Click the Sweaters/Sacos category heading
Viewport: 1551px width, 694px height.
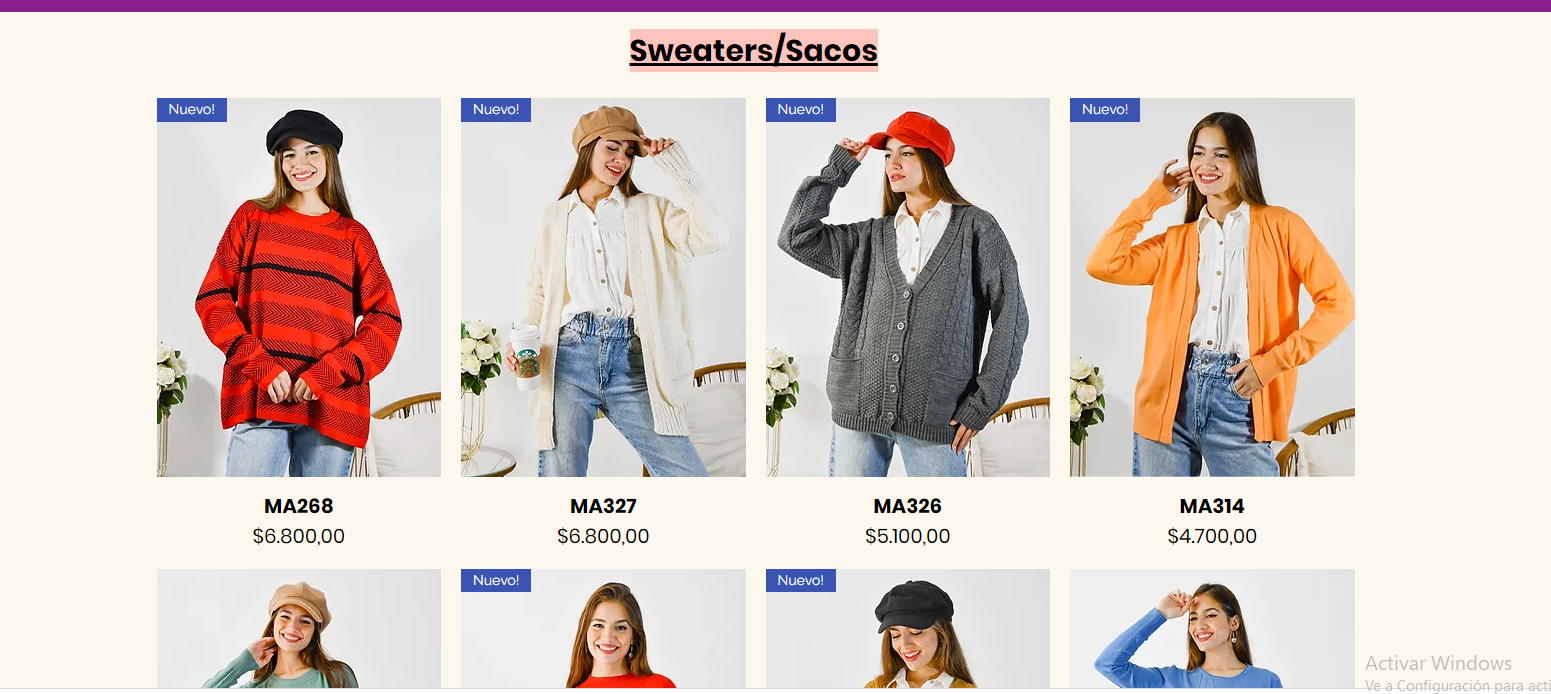tap(754, 50)
